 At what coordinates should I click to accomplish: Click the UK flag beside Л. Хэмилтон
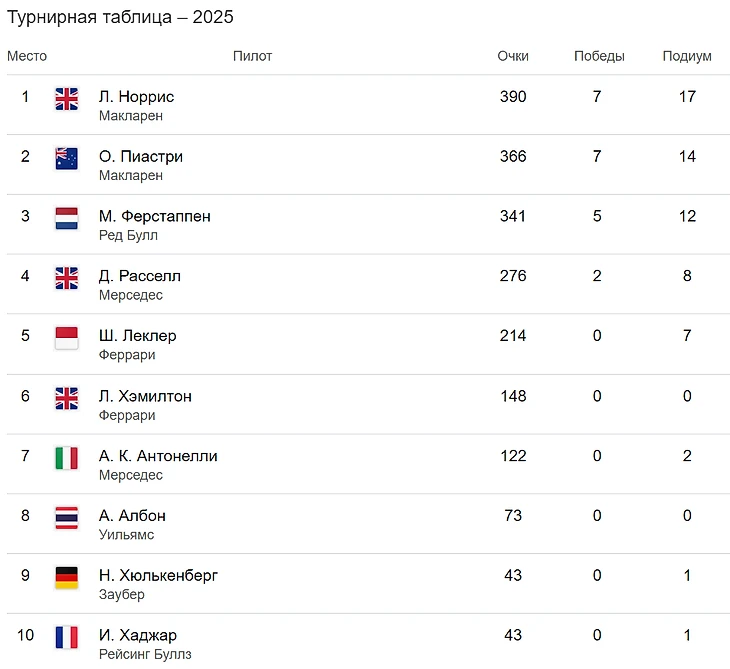tap(66, 398)
